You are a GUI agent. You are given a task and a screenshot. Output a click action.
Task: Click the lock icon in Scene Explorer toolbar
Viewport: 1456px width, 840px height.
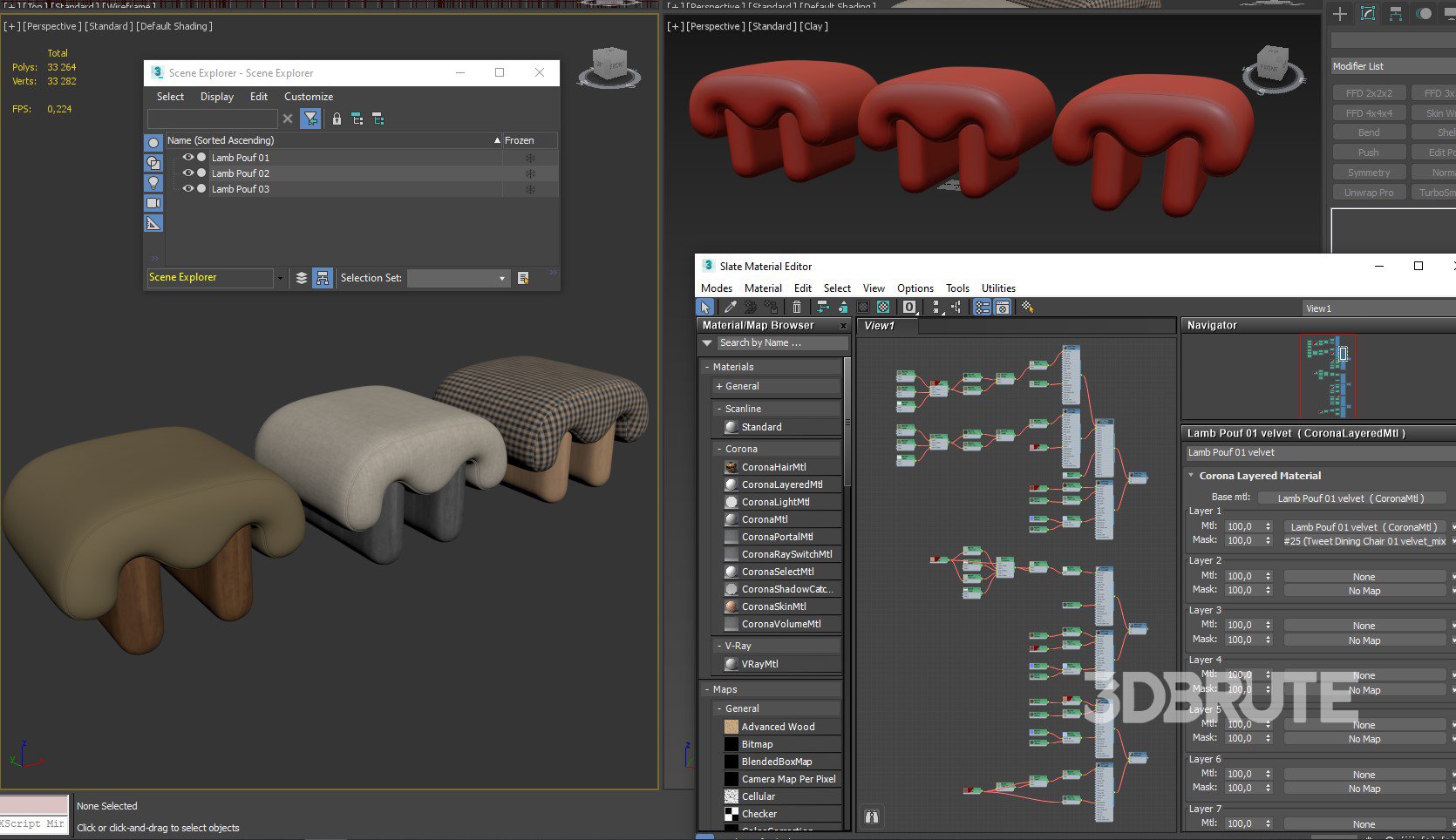coord(337,119)
